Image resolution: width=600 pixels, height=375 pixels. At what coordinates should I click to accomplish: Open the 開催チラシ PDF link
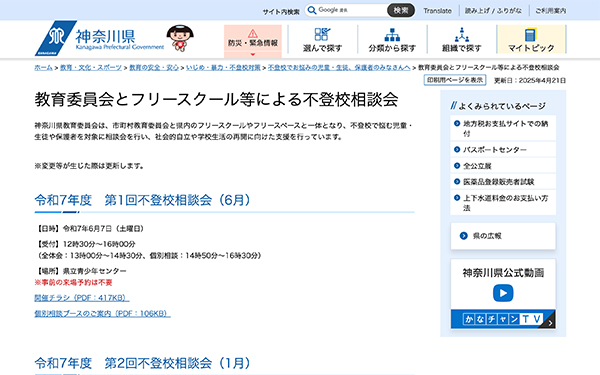(x=82, y=298)
